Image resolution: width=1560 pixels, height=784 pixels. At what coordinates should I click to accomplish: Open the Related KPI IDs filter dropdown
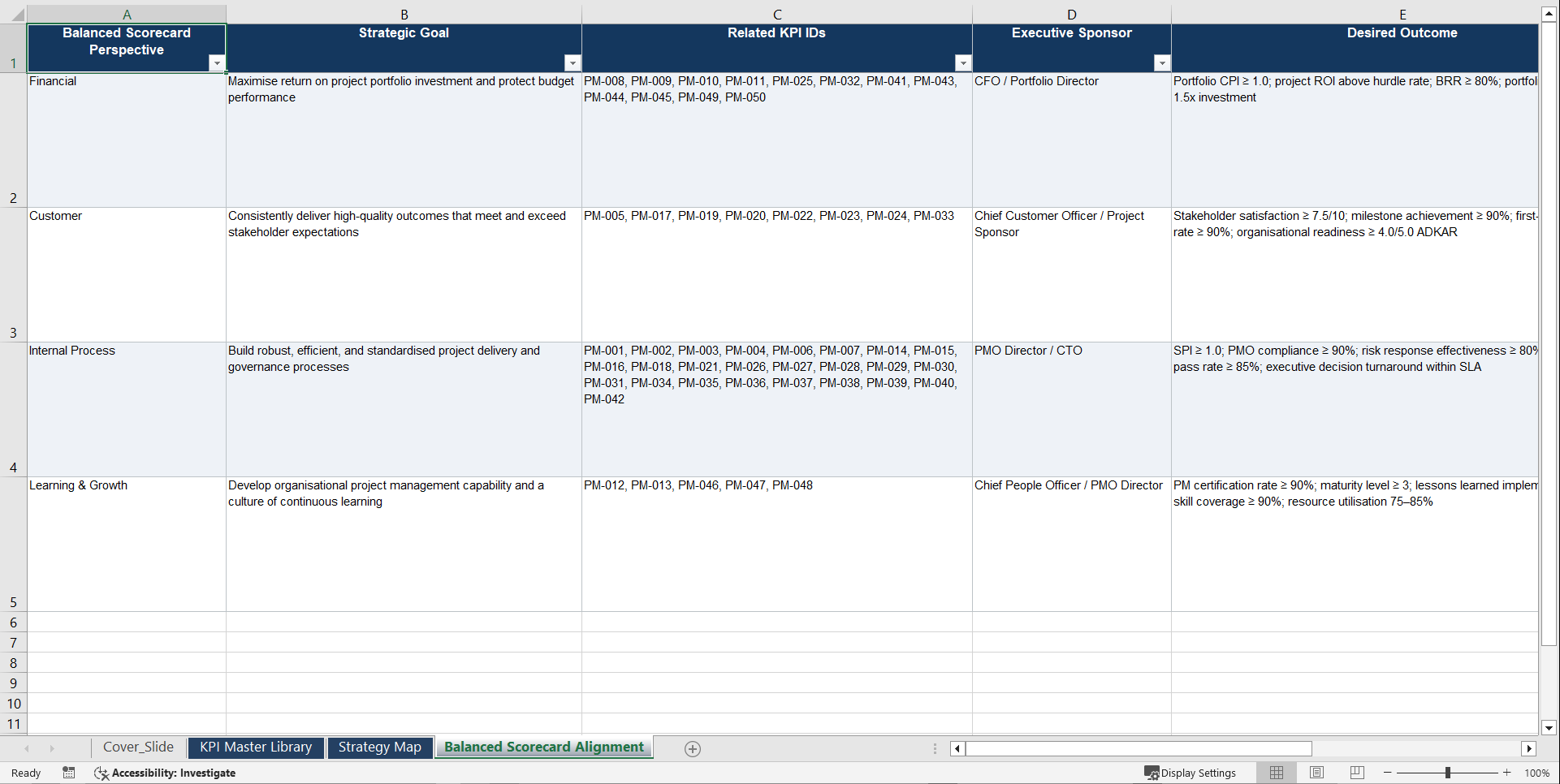click(x=963, y=63)
